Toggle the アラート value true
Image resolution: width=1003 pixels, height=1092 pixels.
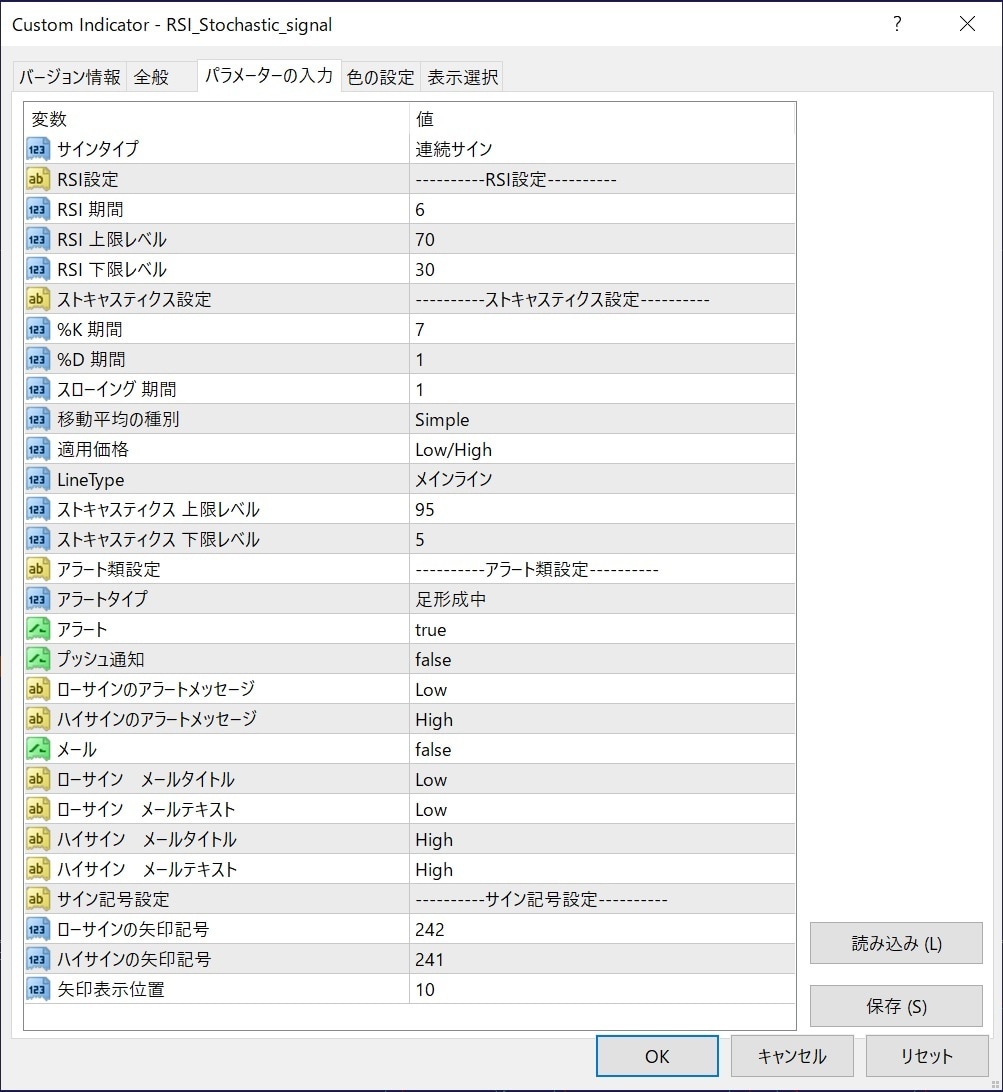[x=602, y=630]
